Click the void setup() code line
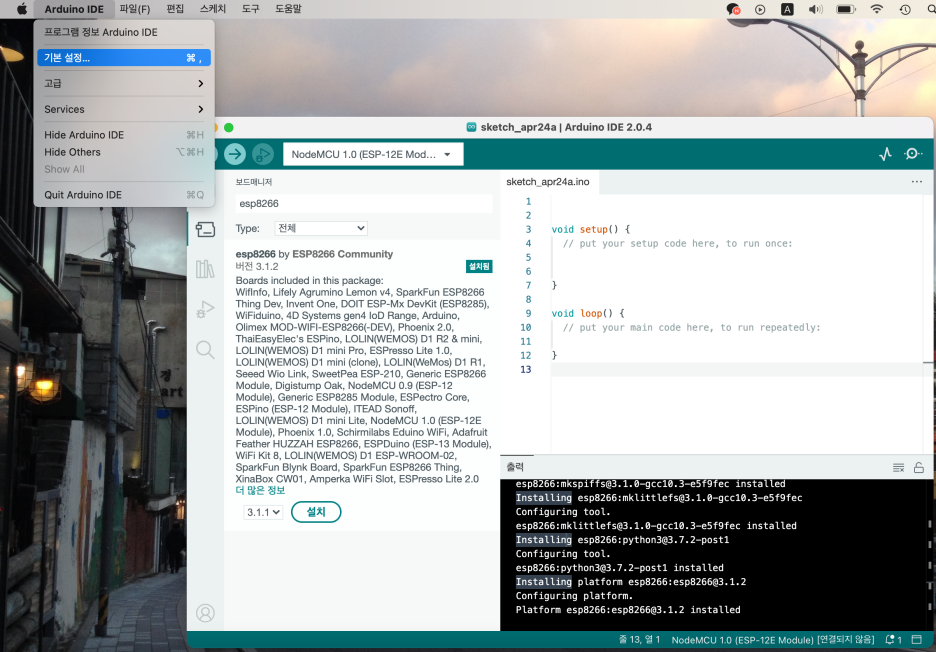The width and height of the screenshot is (936, 652). click(x=590, y=229)
